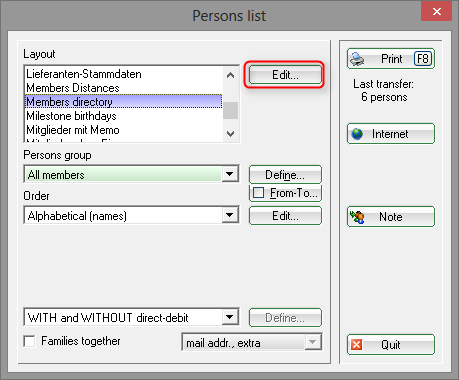Open the direct-debit filter dropdown
The image size is (459, 380).
230,317
